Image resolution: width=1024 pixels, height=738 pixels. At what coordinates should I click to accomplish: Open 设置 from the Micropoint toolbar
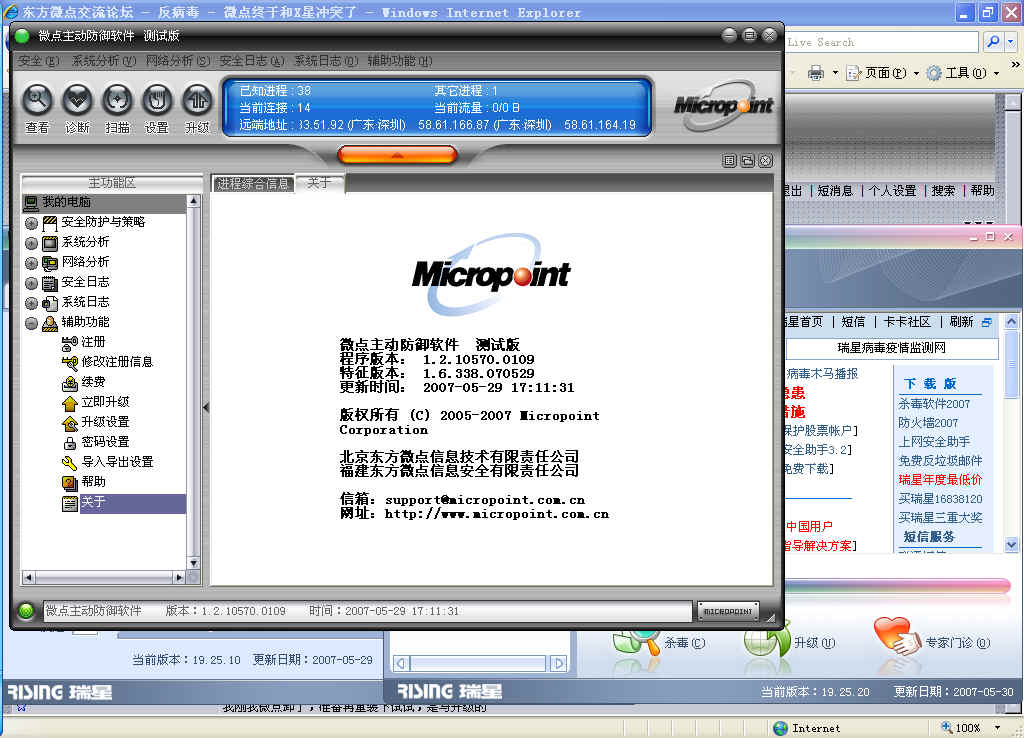pos(157,101)
